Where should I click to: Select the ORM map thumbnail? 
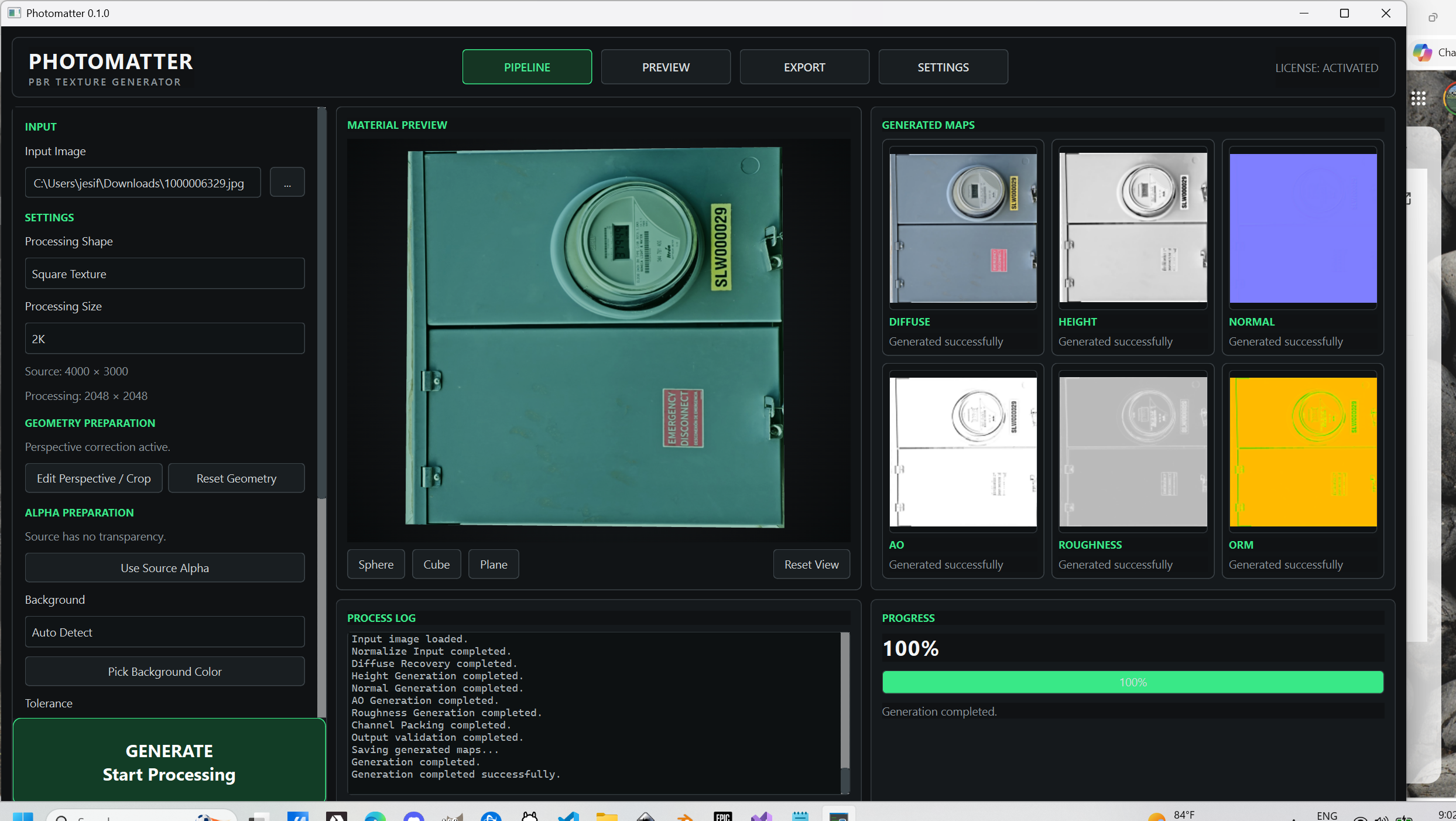[x=1303, y=451]
